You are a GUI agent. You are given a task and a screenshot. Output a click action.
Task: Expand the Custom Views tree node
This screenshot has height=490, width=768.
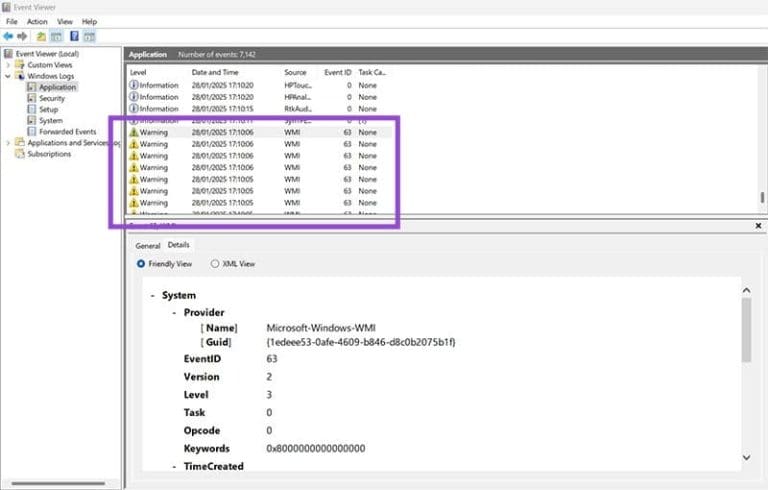click(x=8, y=65)
